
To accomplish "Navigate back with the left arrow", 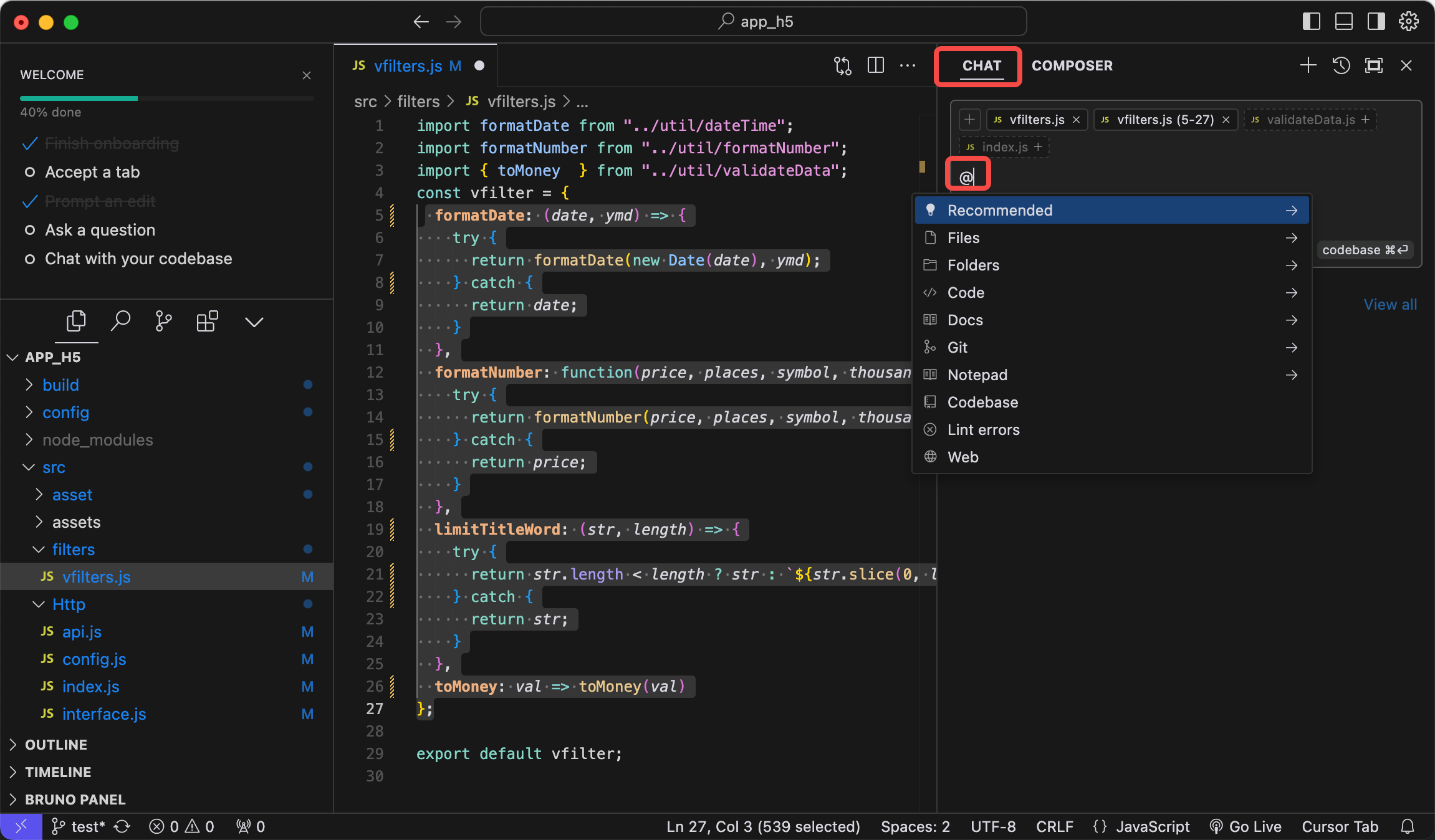I will (x=421, y=22).
